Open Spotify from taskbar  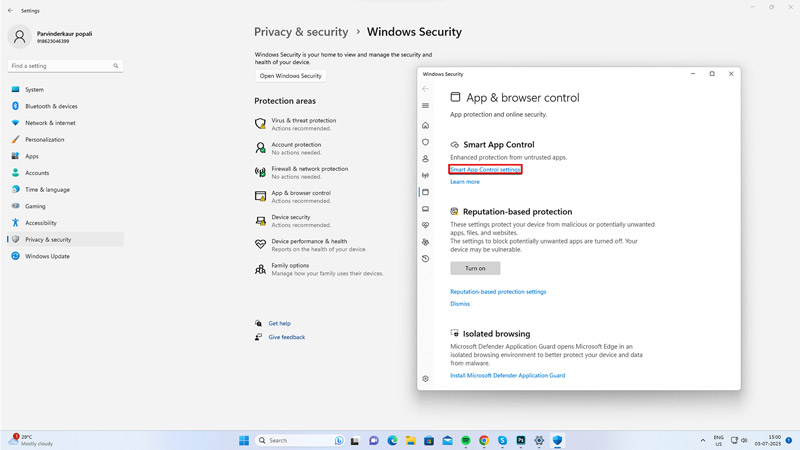(x=466, y=440)
